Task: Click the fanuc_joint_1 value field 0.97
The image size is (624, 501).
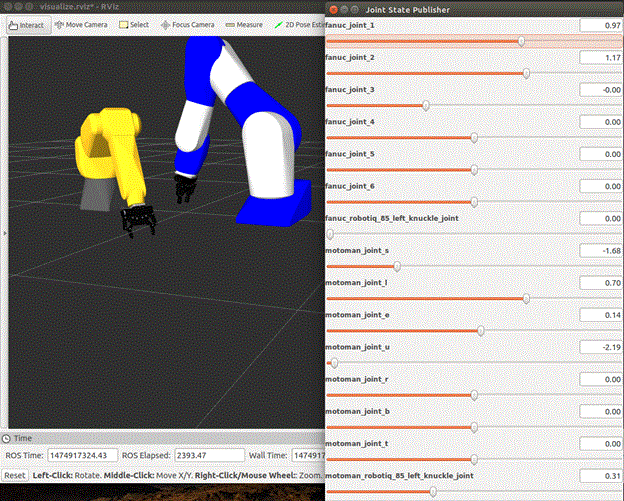Action: pos(601,25)
